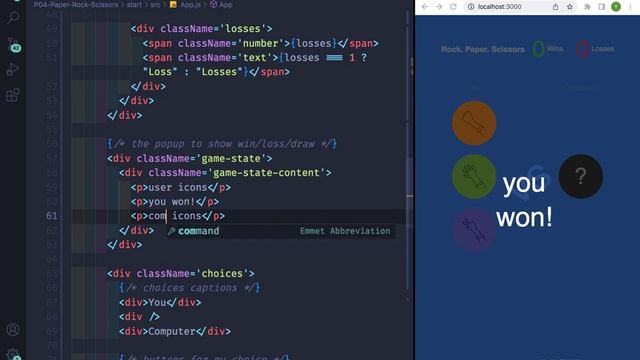Click the 'Rock. Paper. Scissors' page title

[483, 49]
